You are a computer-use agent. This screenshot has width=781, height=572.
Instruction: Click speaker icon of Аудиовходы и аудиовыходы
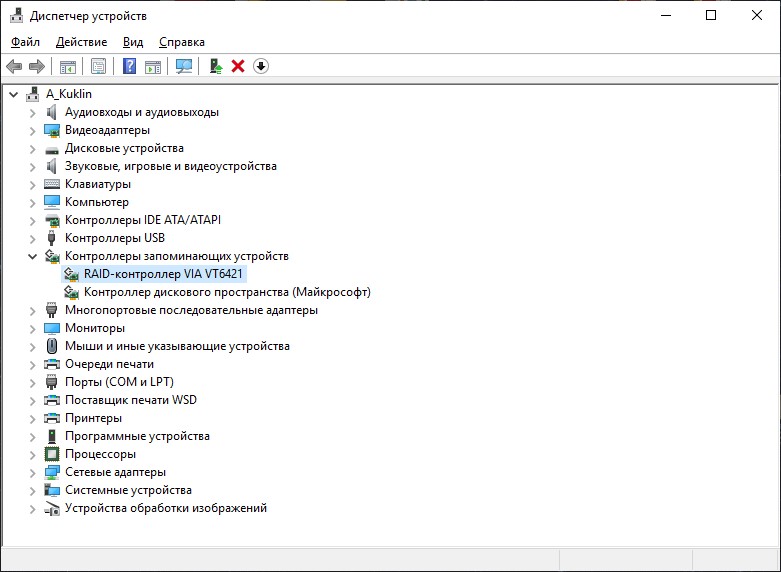[52, 112]
